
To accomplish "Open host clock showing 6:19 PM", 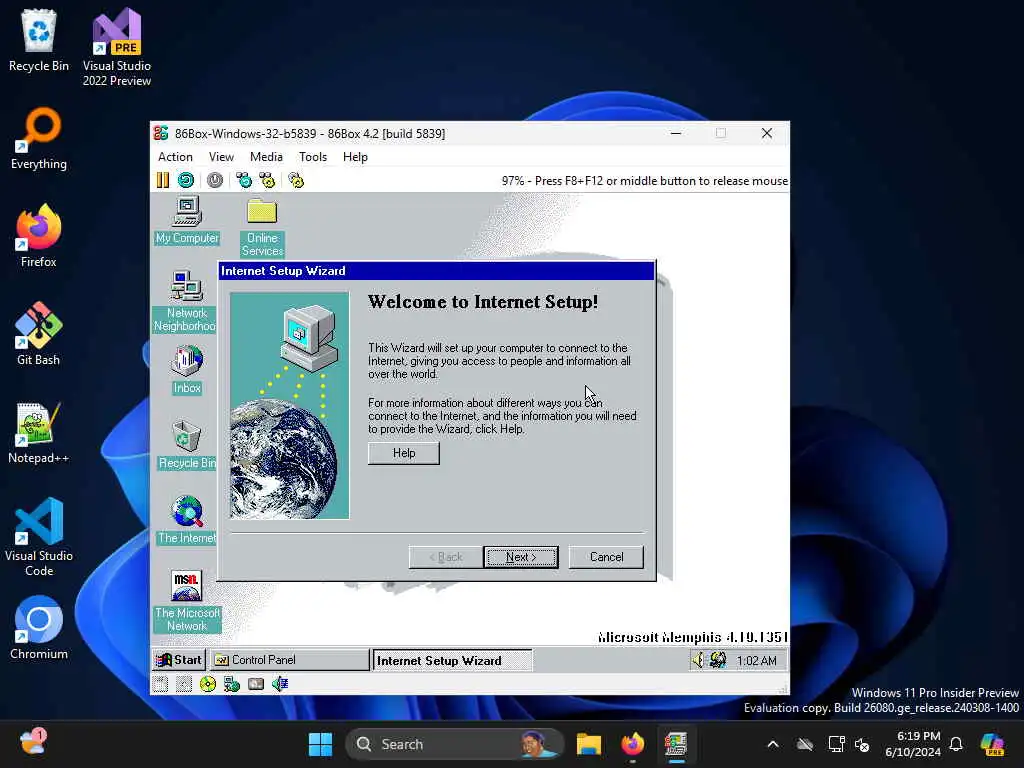I will point(913,744).
